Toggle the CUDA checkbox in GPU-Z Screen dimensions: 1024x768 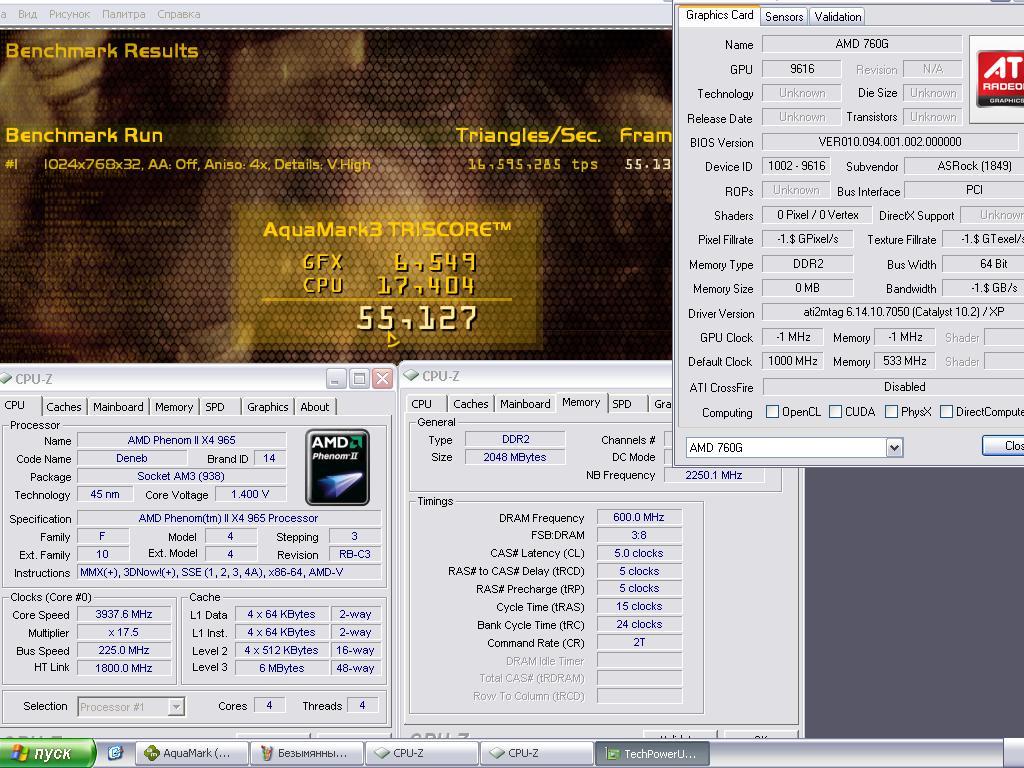click(835, 411)
